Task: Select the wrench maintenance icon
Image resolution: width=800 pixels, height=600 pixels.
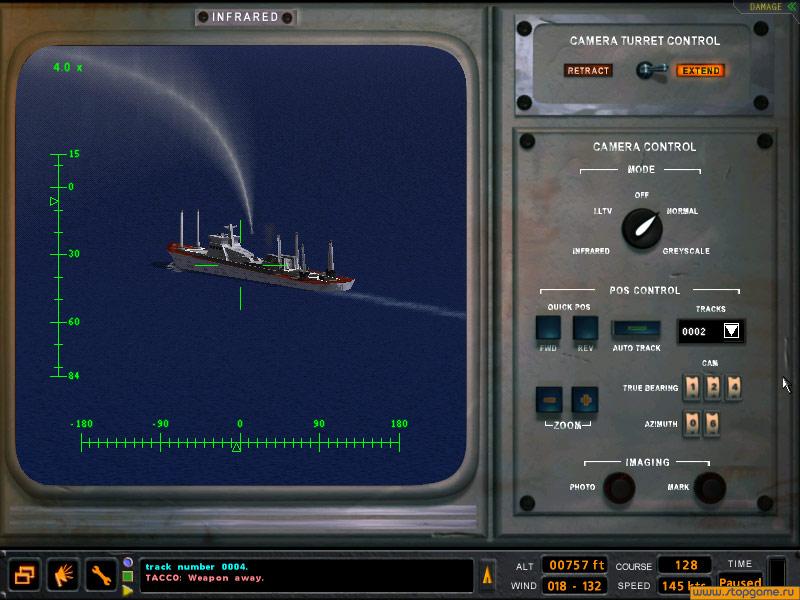Action: pos(99,577)
